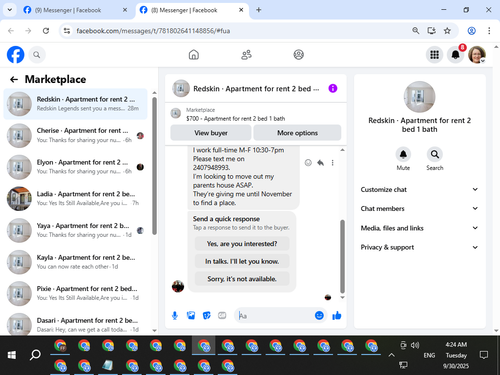The width and height of the screenshot is (500, 375).
Task: Open the Windows Start menu
Action: pos(12,355)
